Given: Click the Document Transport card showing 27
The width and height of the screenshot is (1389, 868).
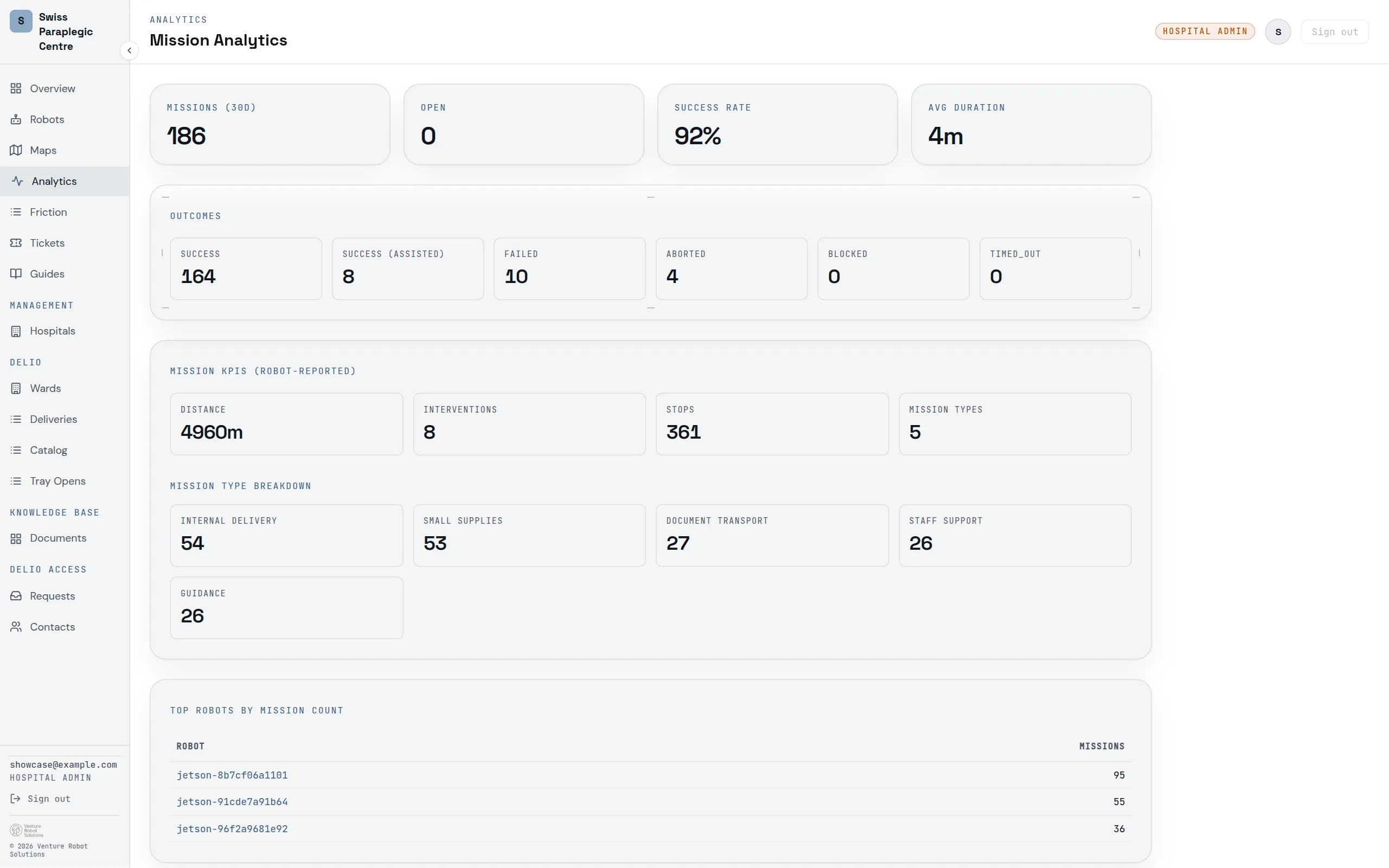Looking at the screenshot, I should 772,536.
